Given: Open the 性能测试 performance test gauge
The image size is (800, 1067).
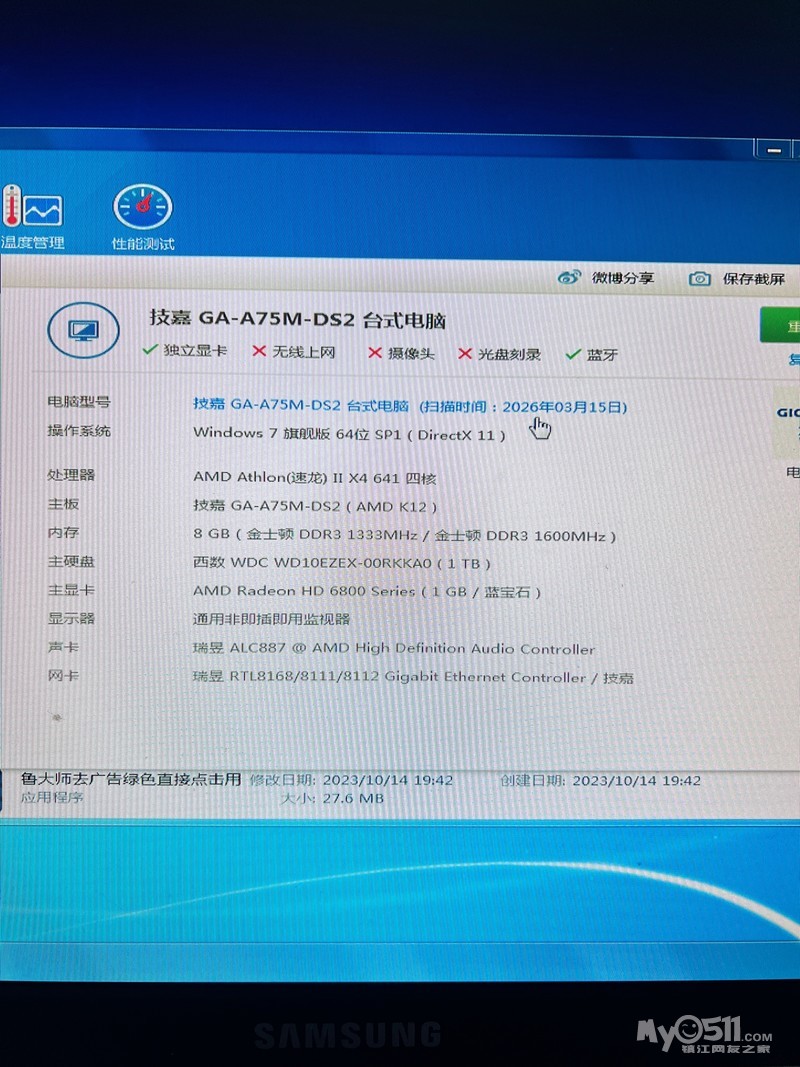Looking at the screenshot, I should [x=143, y=217].
